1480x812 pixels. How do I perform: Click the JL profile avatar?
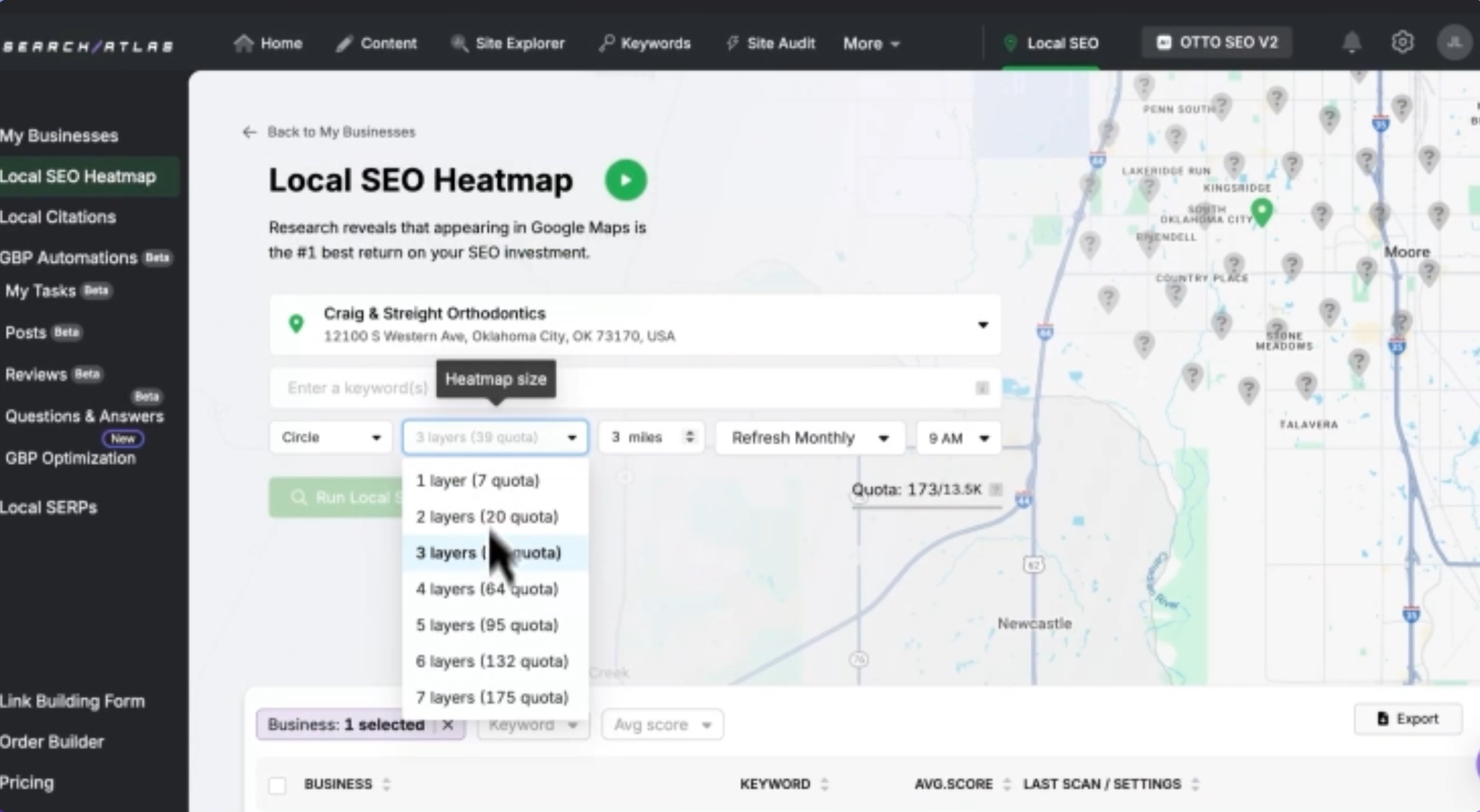point(1453,42)
